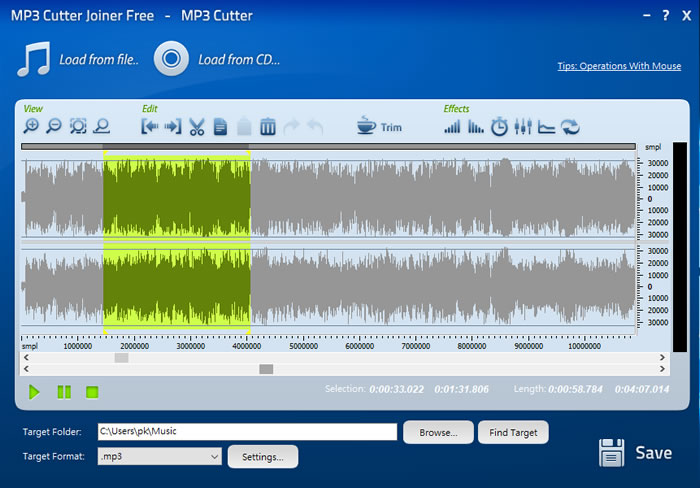
Task: Click the upper scrollbar left arrow
Action: point(26,358)
